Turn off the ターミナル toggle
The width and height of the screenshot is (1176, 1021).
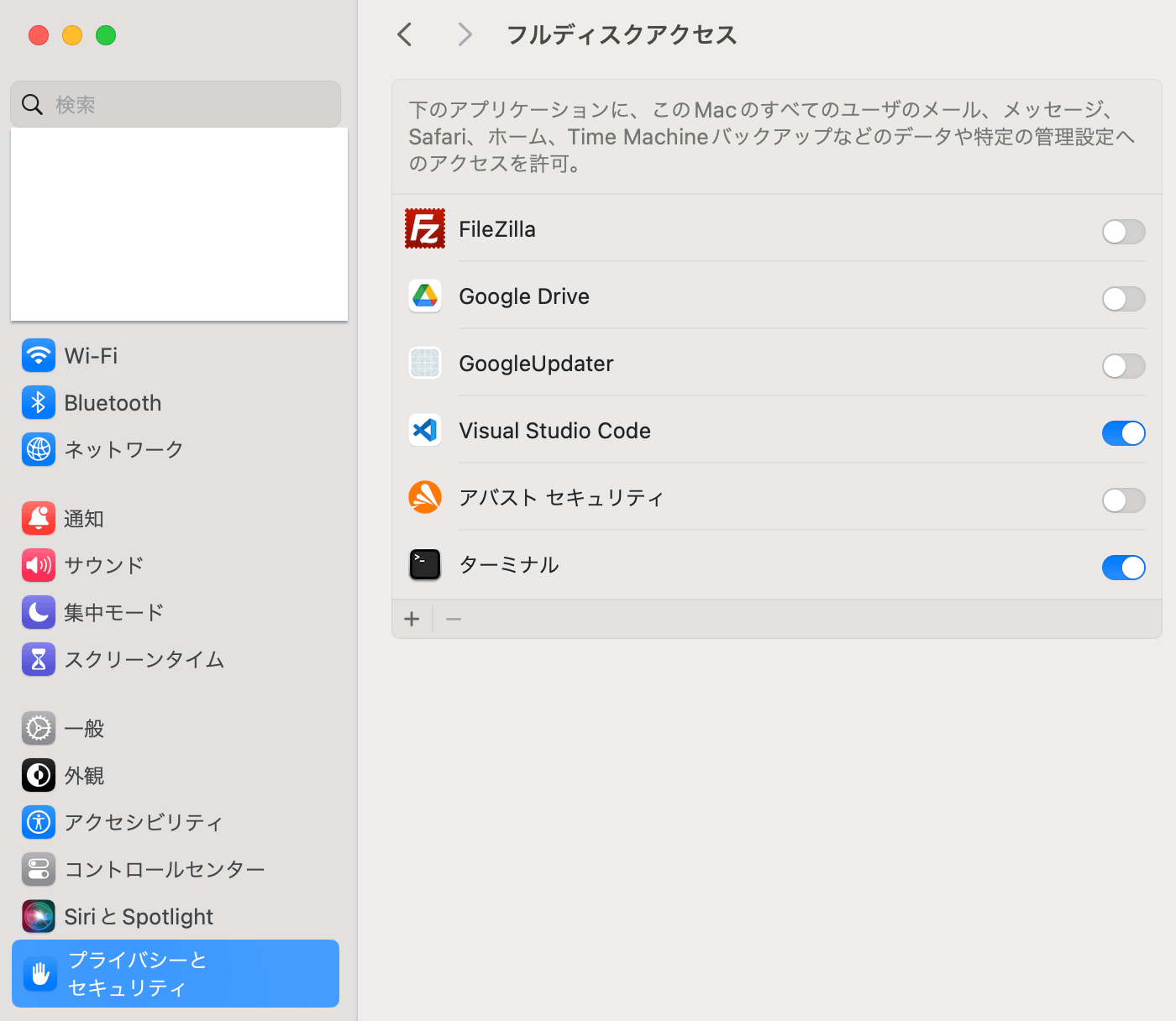pos(1123,568)
